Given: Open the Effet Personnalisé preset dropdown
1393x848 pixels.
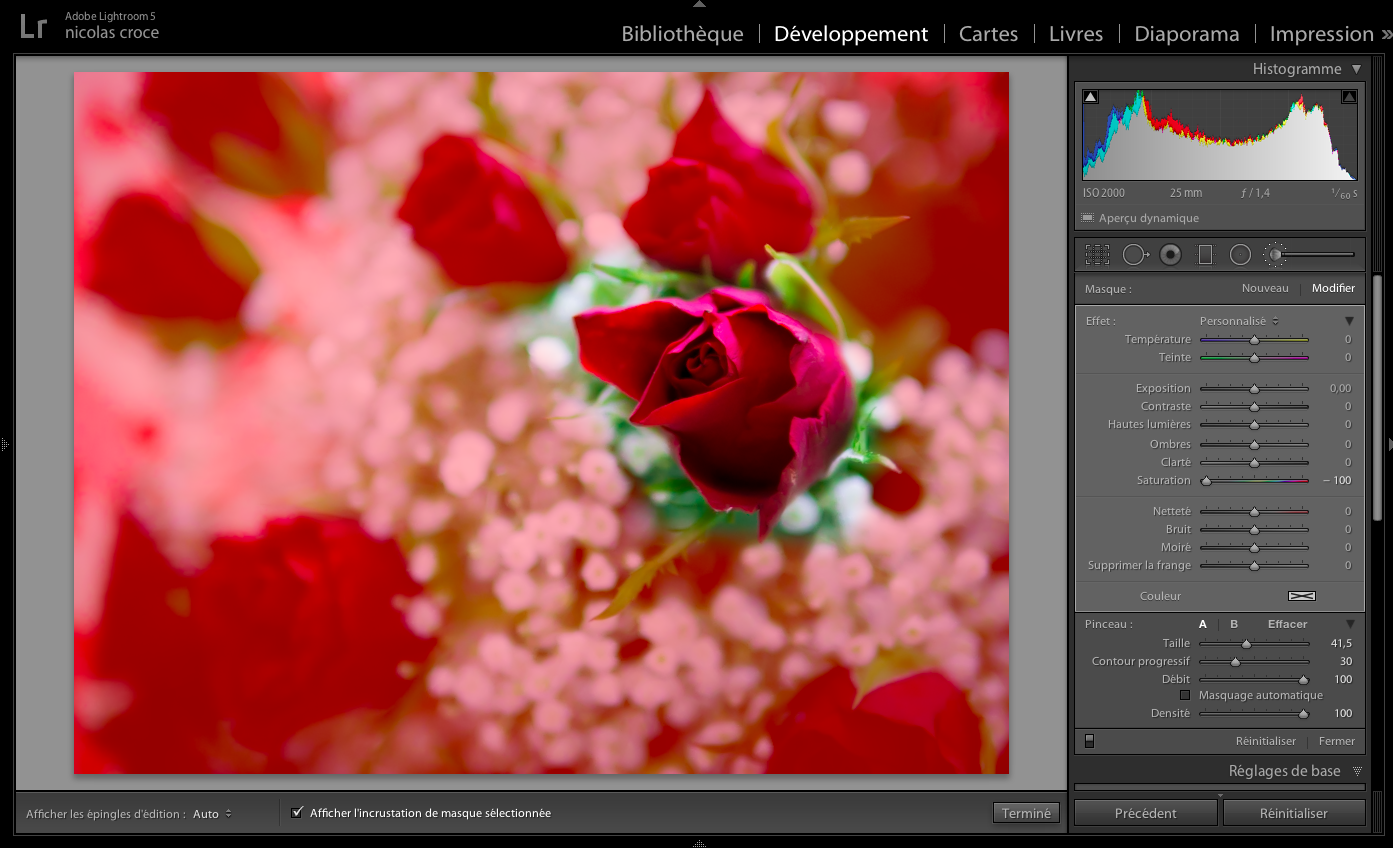Looking at the screenshot, I should [1238, 321].
